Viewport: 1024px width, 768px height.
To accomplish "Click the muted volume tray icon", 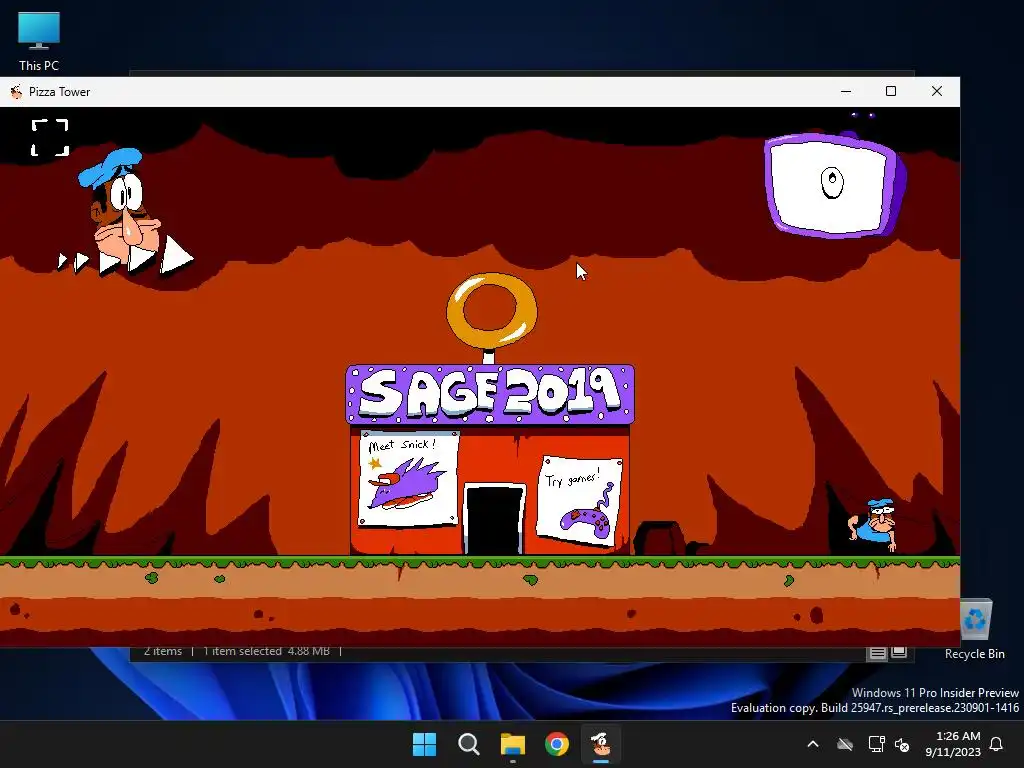I will pyautogui.click(x=903, y=744).
